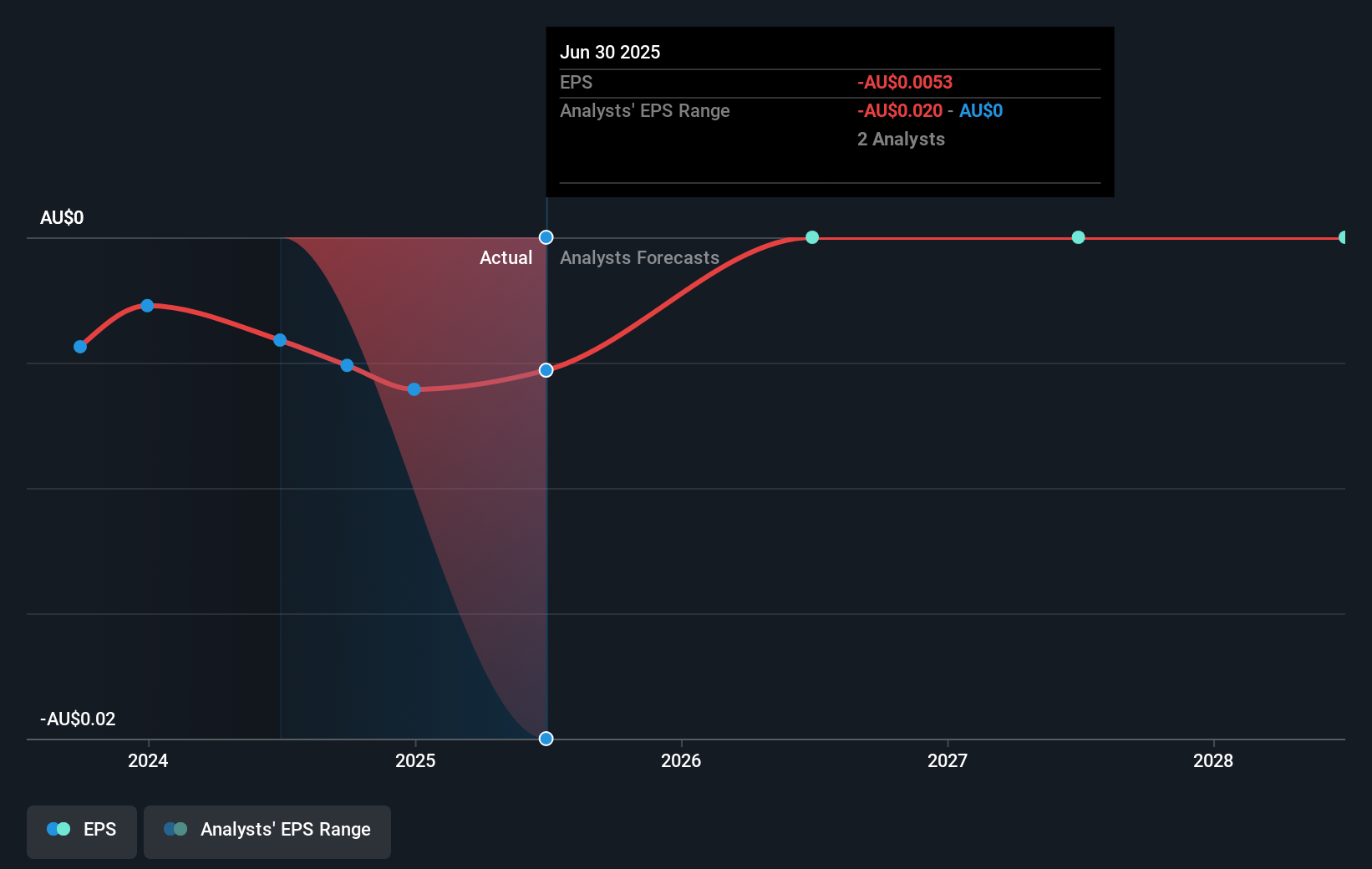1372x869 pixels.
Task: Hide the EPS line using its legend chip
Action: (x=81, y=831)
